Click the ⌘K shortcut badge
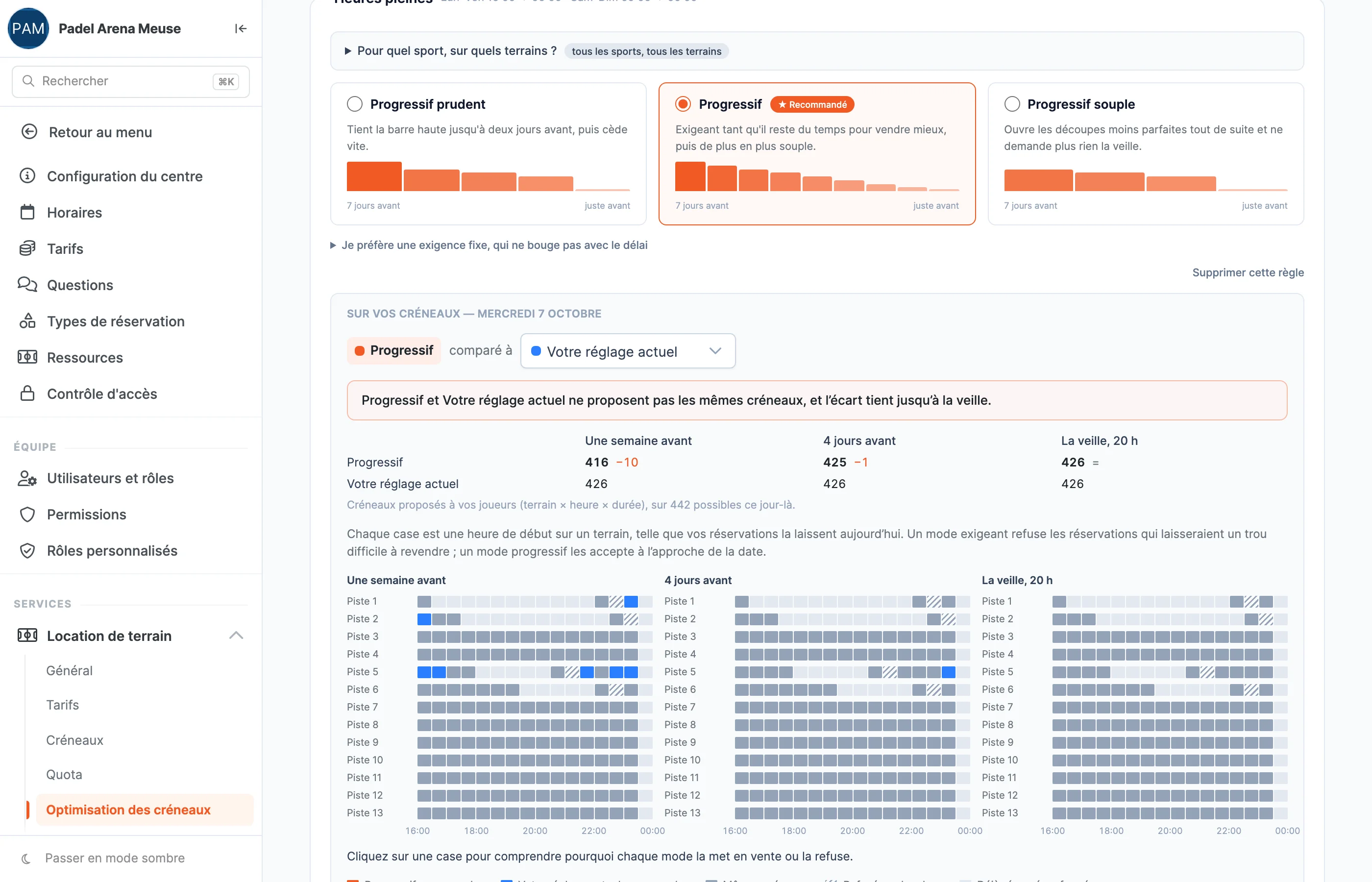1372x882 pixels. (x=225, y=81)
